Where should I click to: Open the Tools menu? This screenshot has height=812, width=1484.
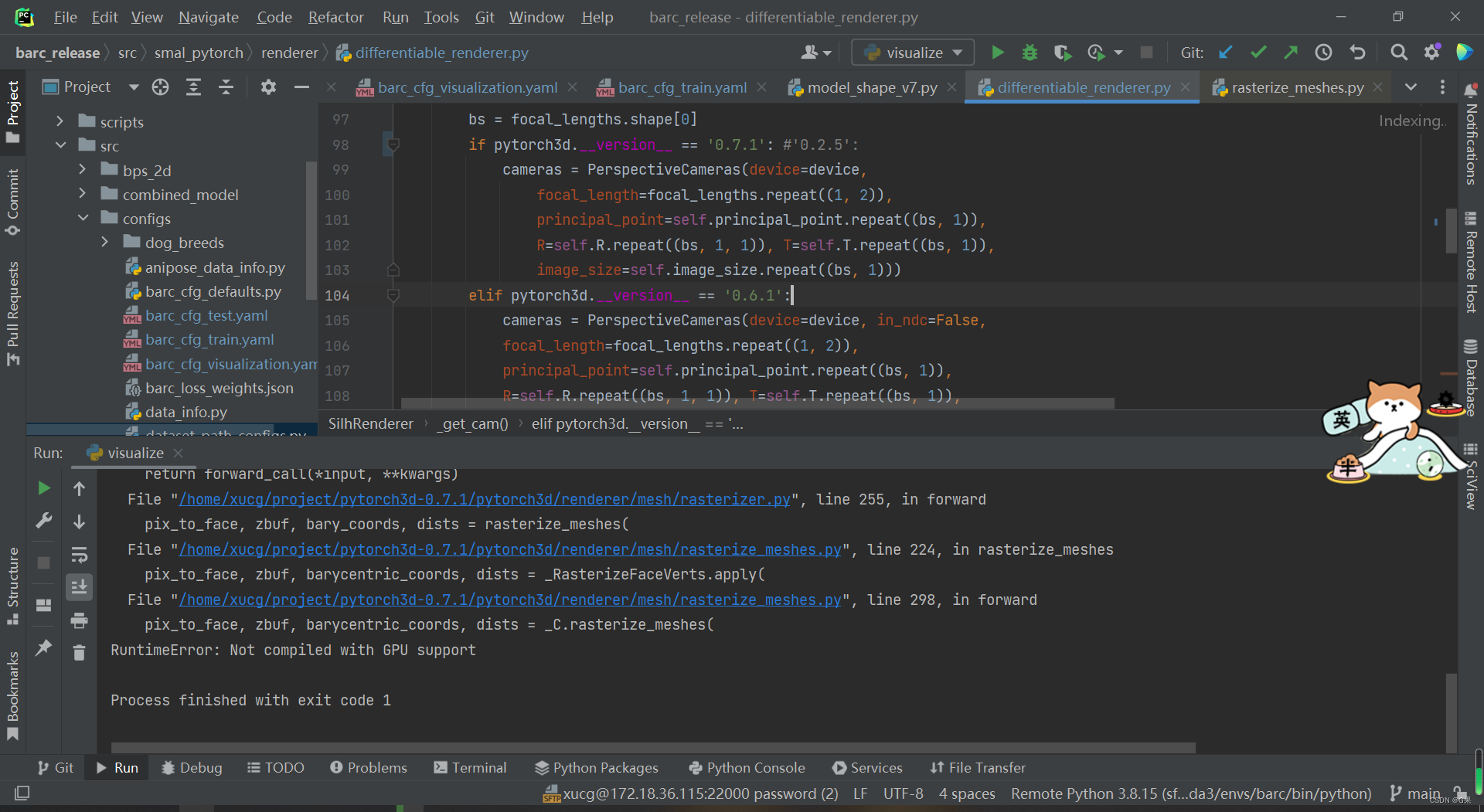click(441, 17)
